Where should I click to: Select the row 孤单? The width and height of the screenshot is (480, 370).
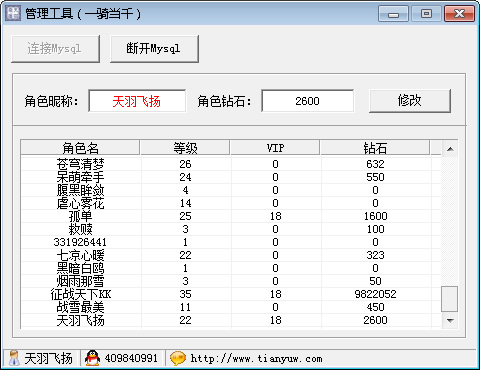coord(231,216)
